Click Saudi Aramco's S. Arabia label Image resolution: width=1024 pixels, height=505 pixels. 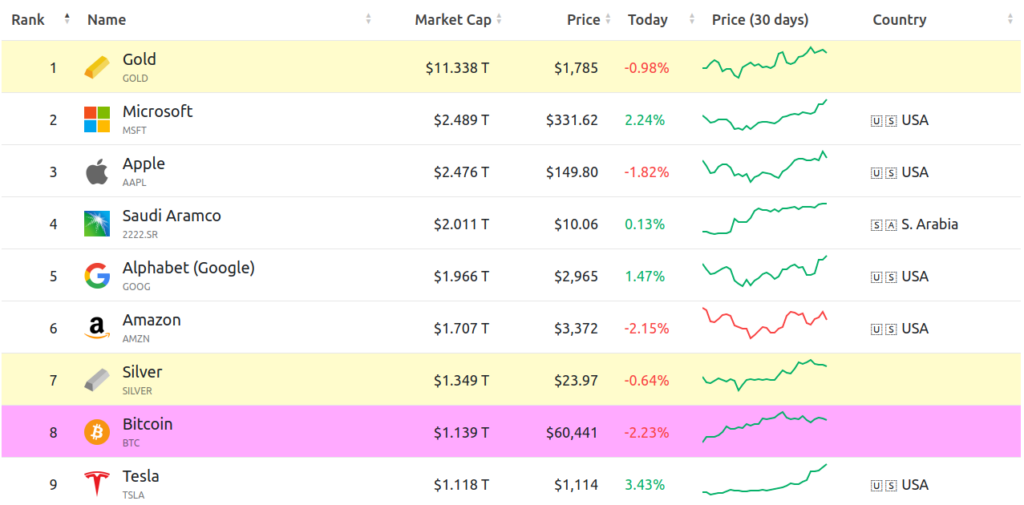pos(930,224)
